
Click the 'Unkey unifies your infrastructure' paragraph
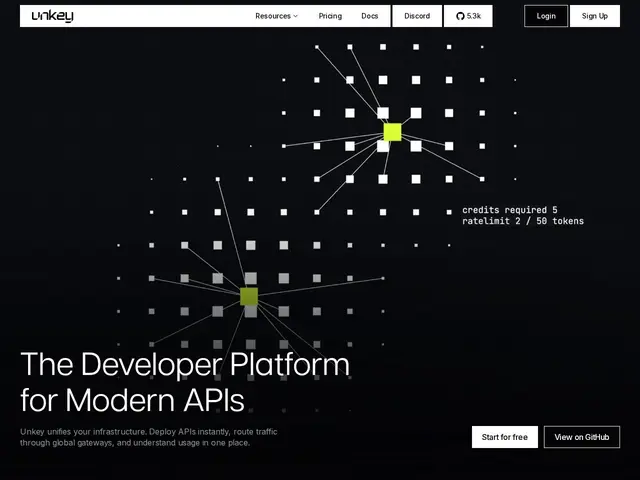(x=149, y=437)
